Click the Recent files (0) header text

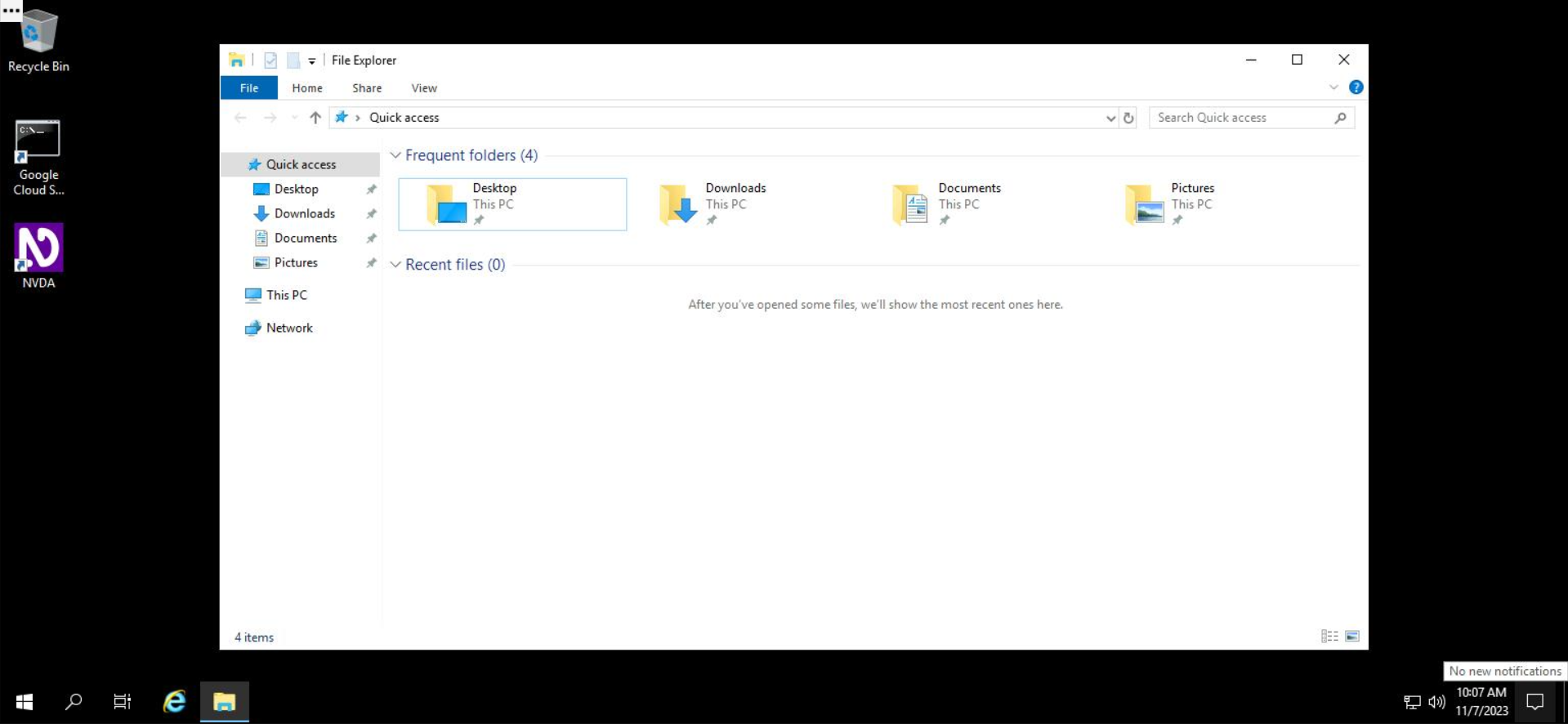(x=455, y=265)
